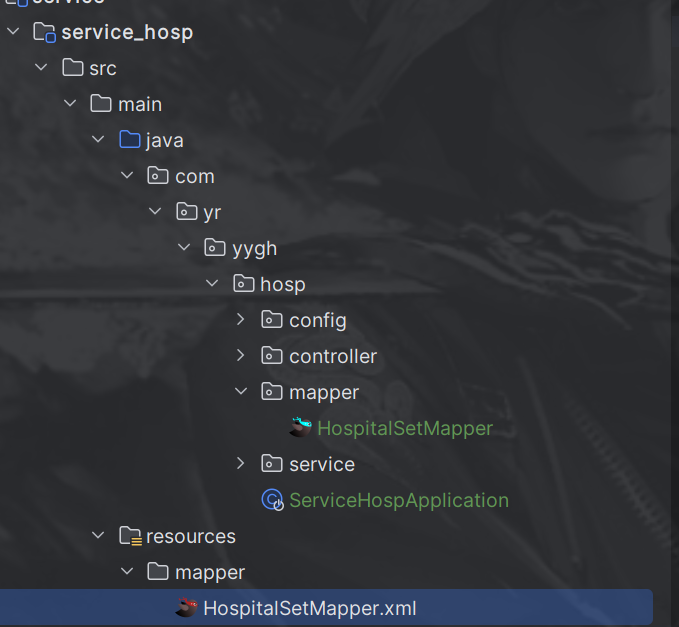This screenshot has width=679, height=627.
Task: Click the HospitalSetMapper.xml MyBatis file icon
Action: point(187,607)
